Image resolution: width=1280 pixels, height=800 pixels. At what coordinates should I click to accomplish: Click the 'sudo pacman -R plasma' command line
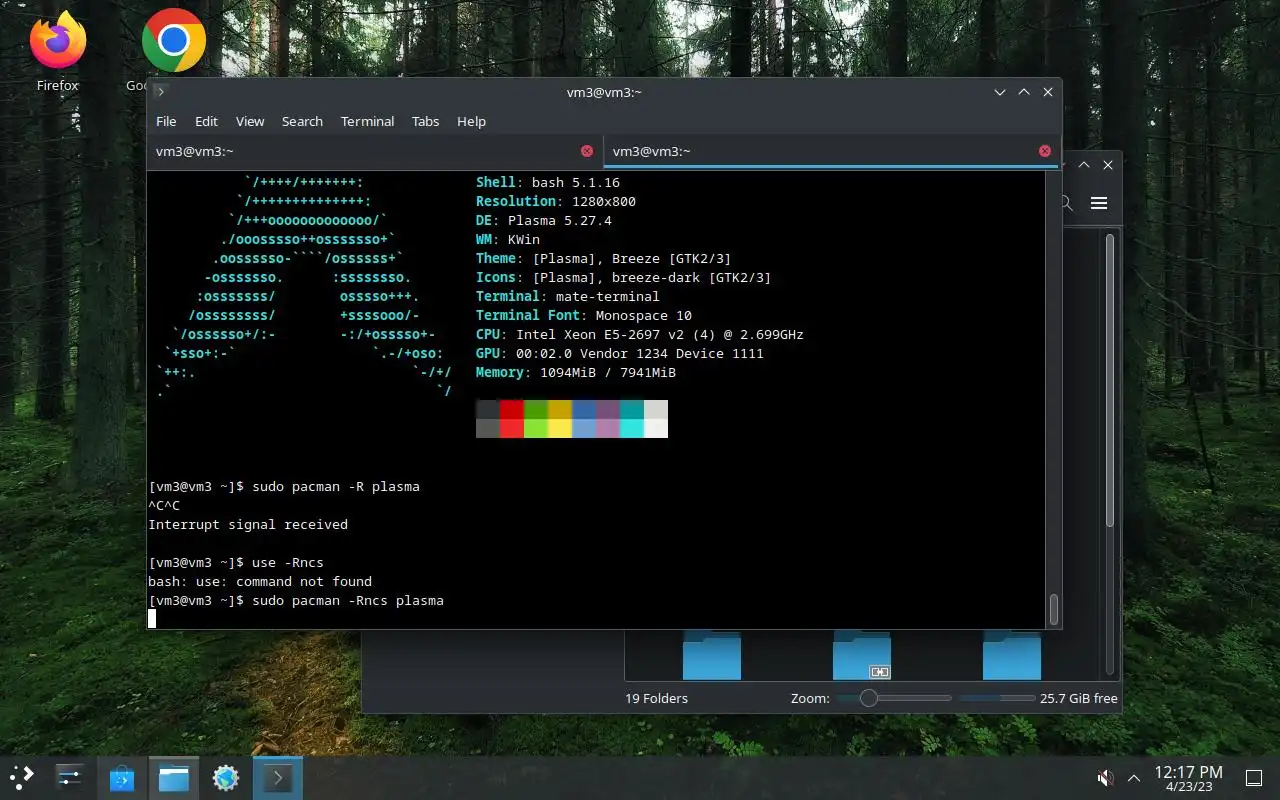pyautogui.click(x=284, y=486)
